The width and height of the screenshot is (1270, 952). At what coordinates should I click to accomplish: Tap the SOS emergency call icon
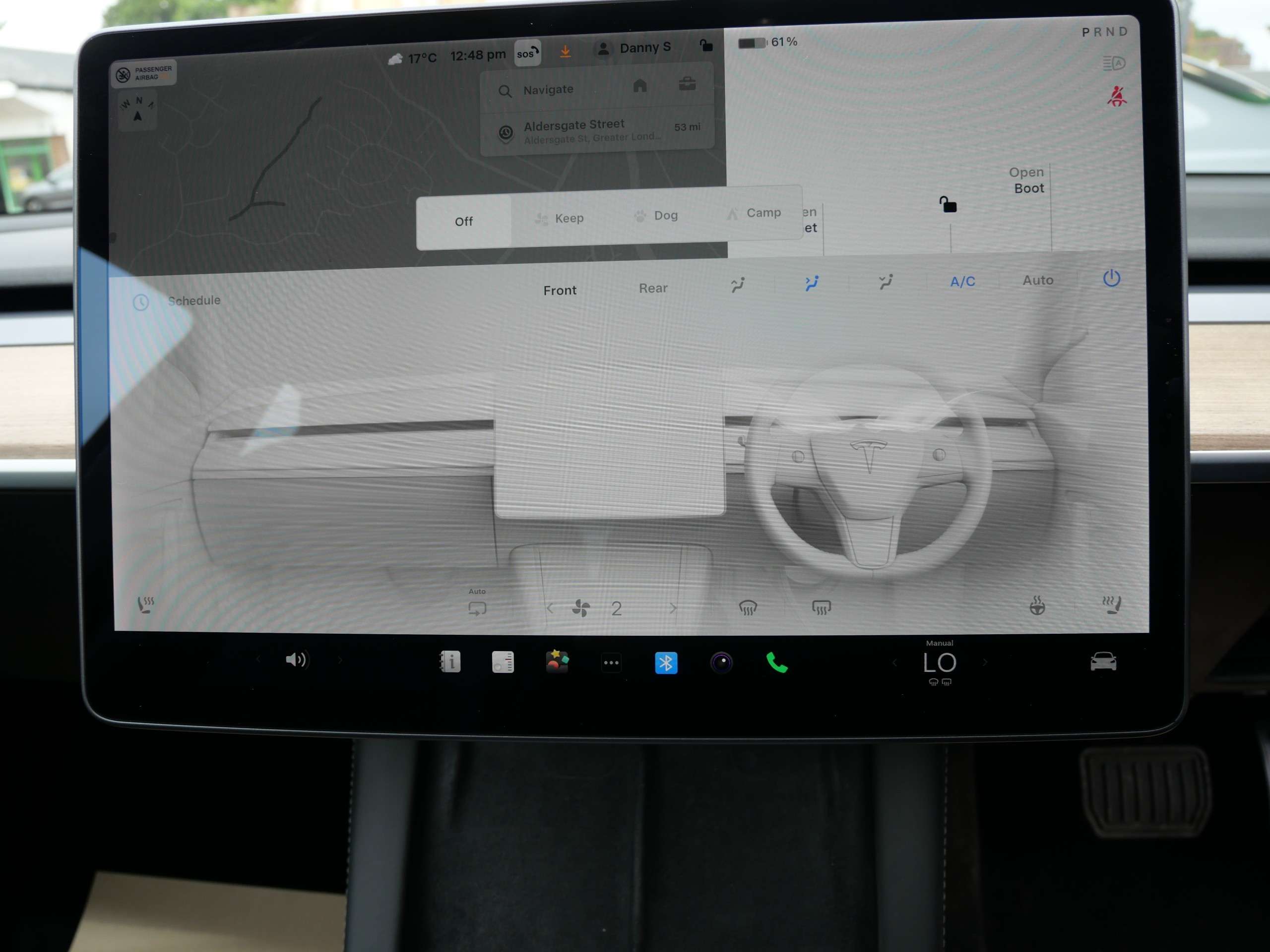point(527,54)
